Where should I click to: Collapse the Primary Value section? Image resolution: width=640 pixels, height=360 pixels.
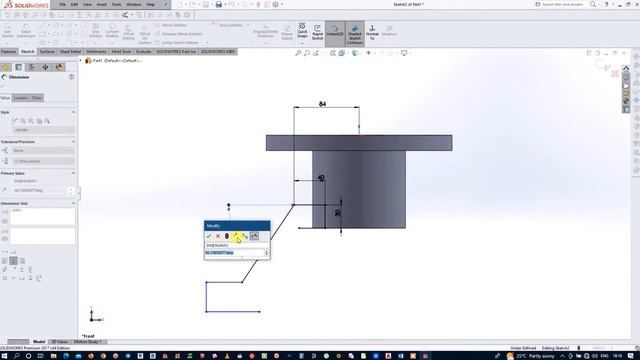click(73, 173)
